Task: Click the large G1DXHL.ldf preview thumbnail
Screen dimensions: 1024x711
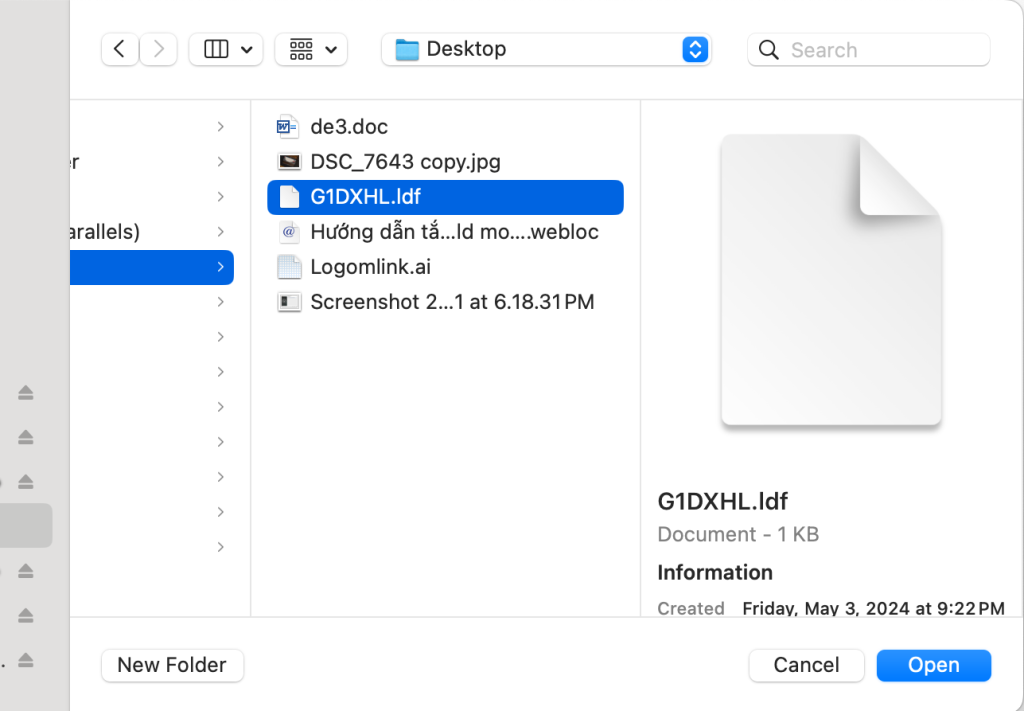Action: point(830,281)
